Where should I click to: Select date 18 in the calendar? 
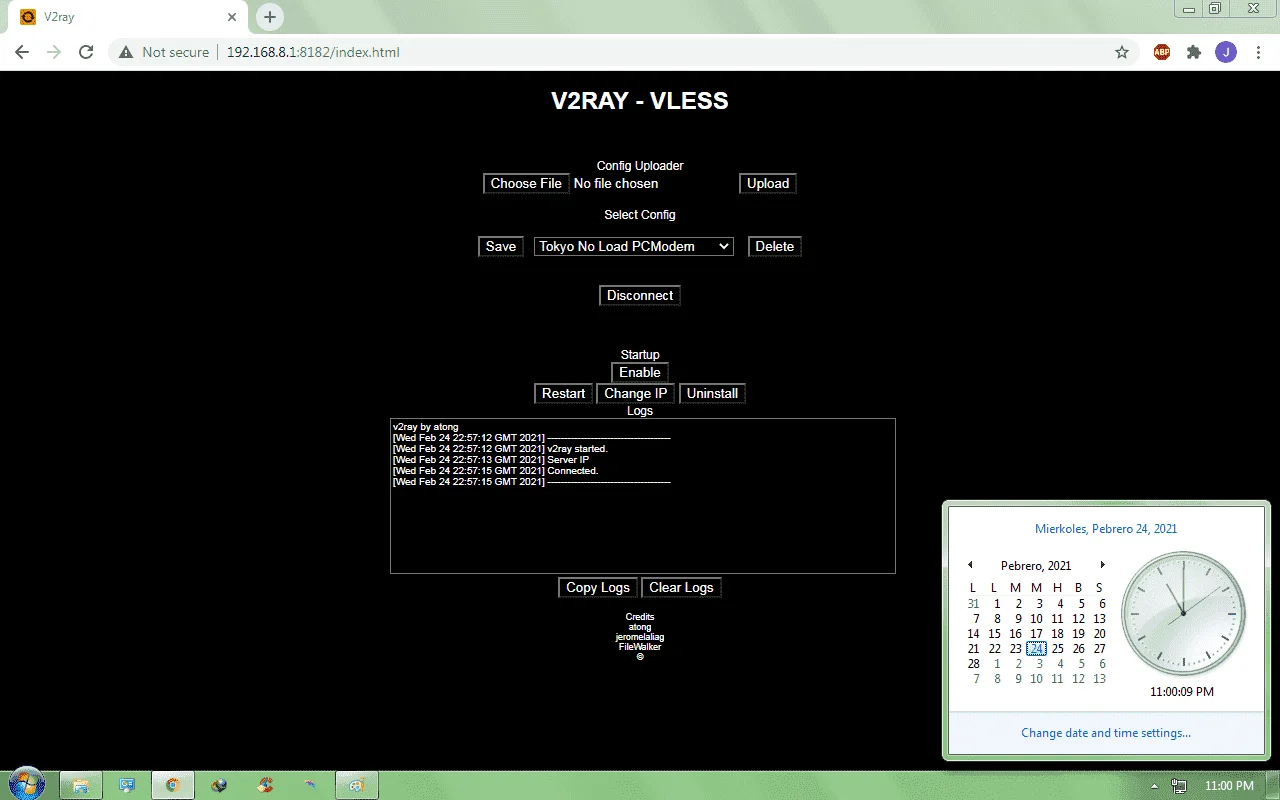(1057, 634)
